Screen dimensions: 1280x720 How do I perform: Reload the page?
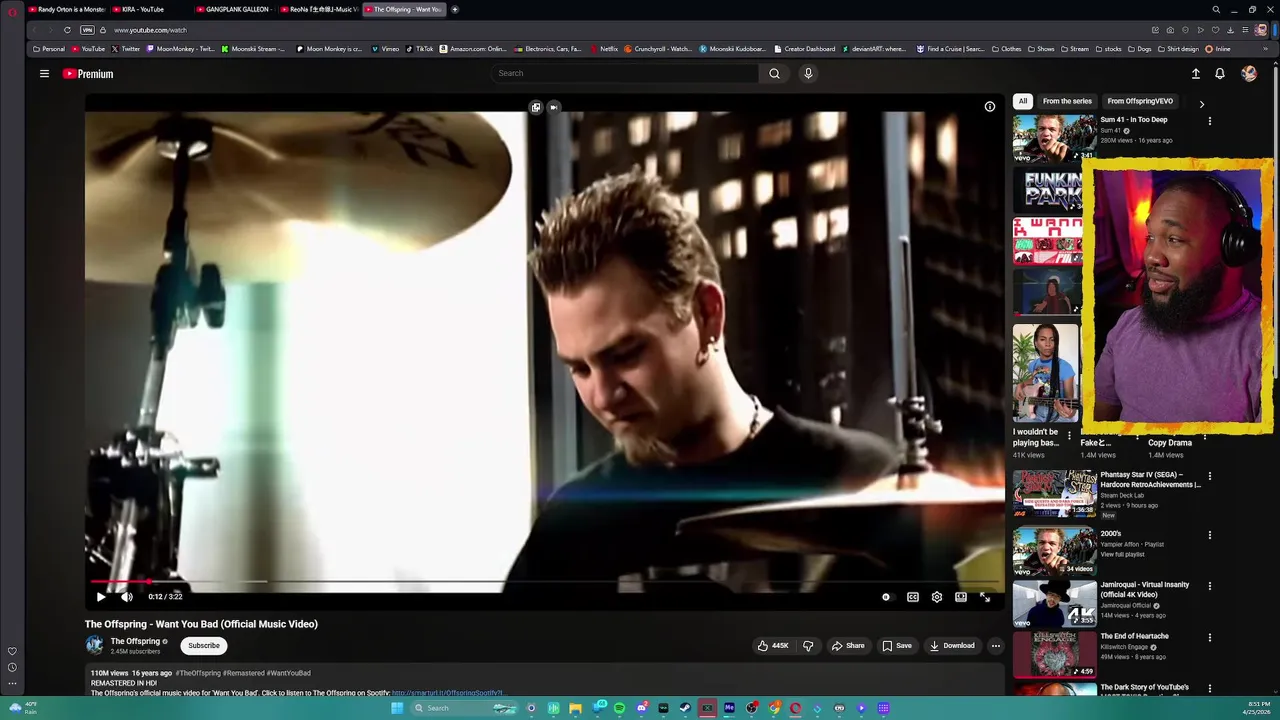click(67, 30)
